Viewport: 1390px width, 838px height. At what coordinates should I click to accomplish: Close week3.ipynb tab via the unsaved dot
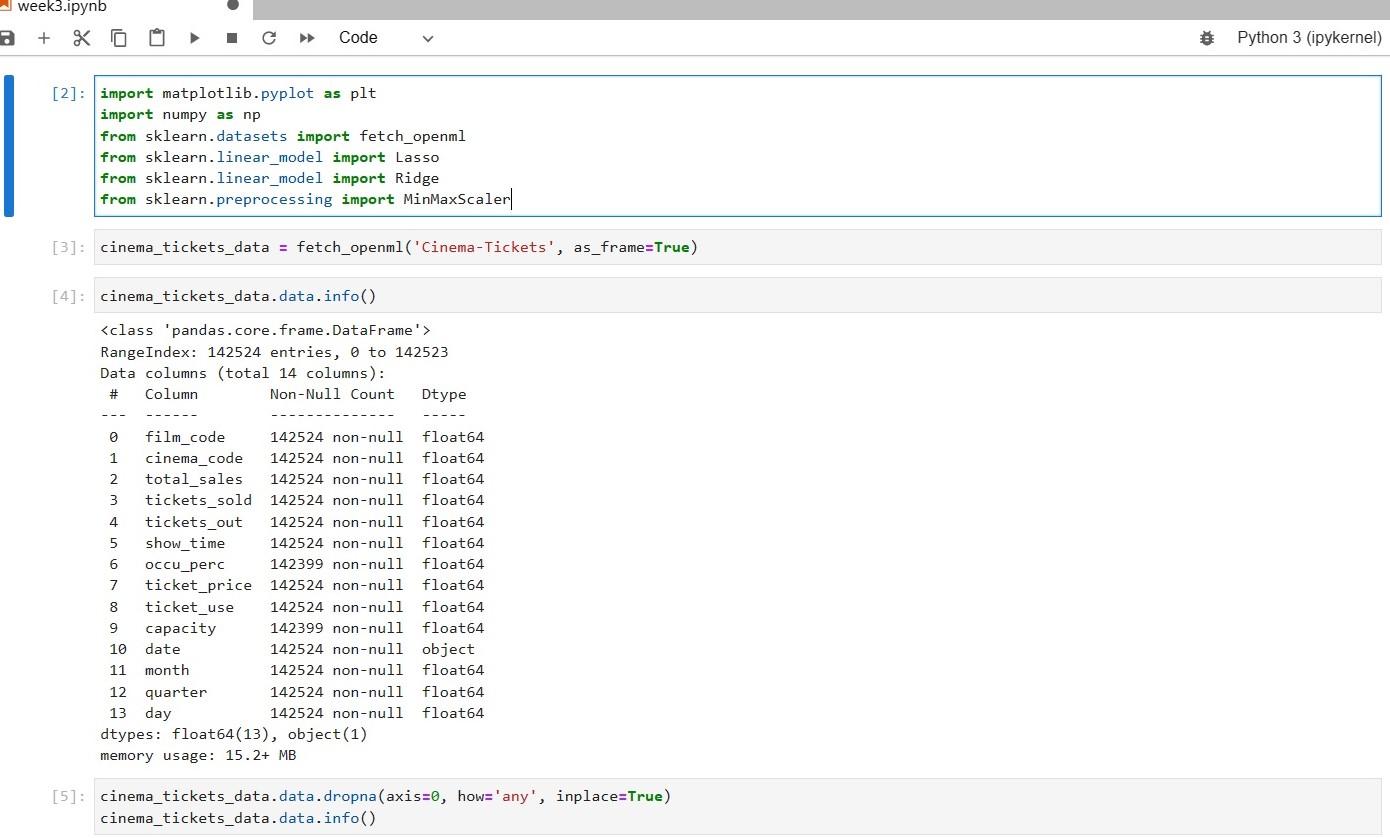[233, 5]
